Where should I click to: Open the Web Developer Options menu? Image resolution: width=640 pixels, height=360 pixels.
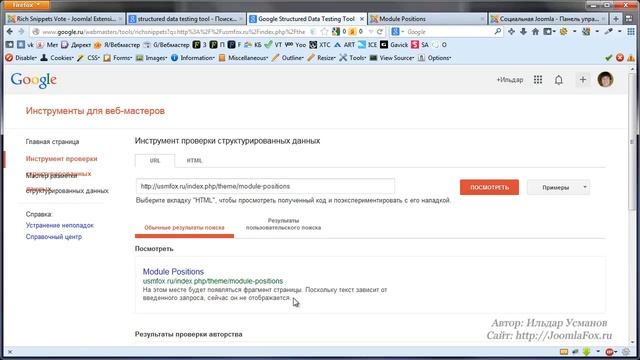coord(434,58)
